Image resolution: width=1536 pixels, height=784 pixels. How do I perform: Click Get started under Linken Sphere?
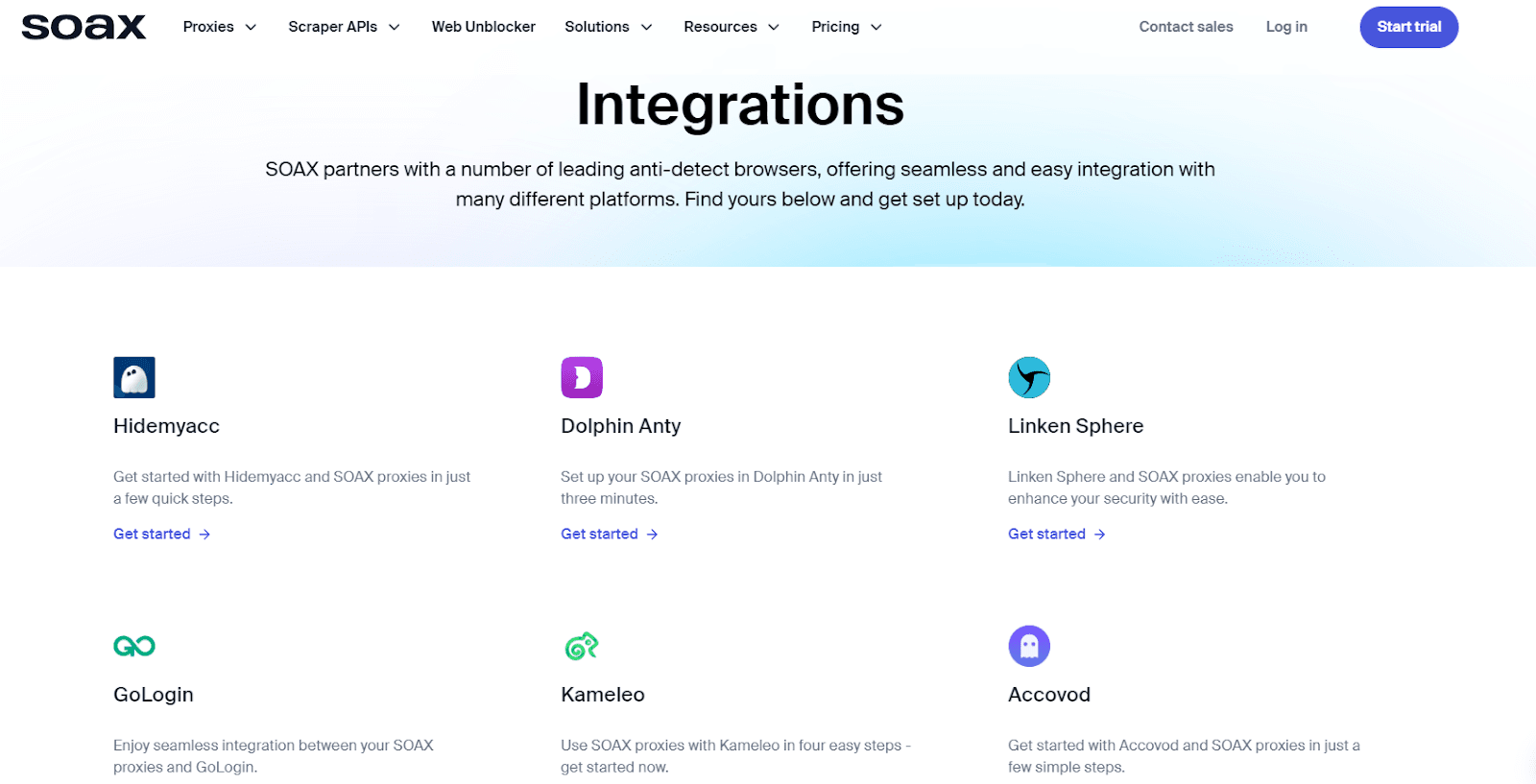pyautogui.click(x=1046, y=535)
